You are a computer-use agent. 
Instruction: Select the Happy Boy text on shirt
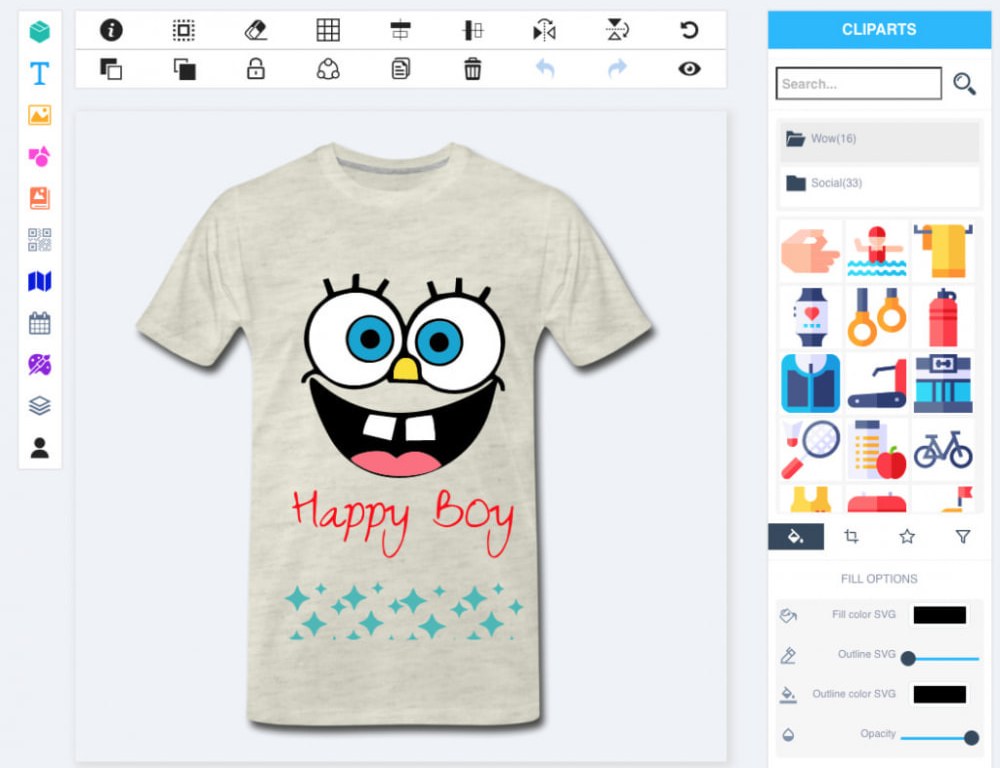tap(403, 522)
